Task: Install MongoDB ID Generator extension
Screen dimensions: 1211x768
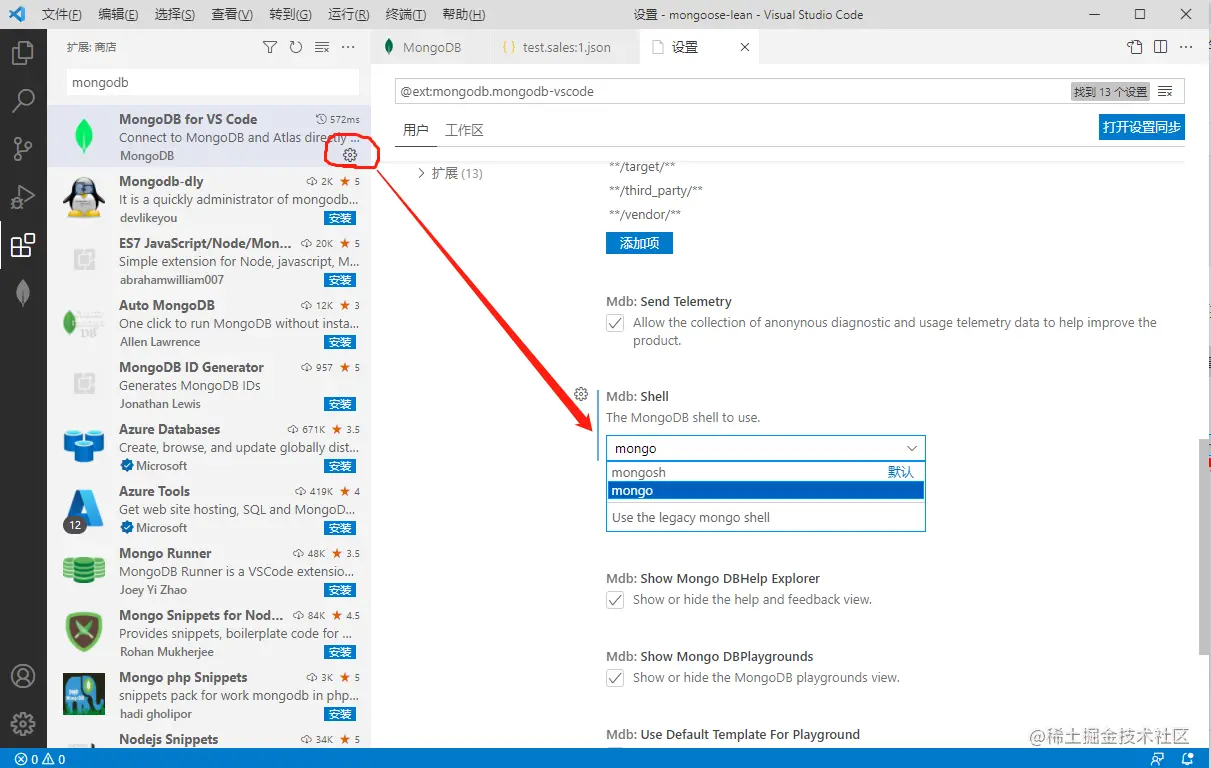Action: pos(340,404)
